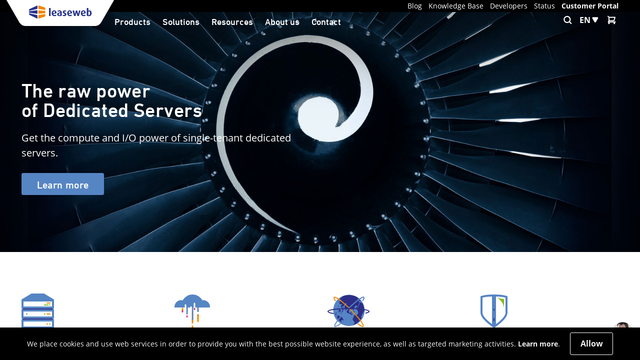The image size is (640, 360).
Task: Open the Products menu
Action: click(x=132, y=22)
